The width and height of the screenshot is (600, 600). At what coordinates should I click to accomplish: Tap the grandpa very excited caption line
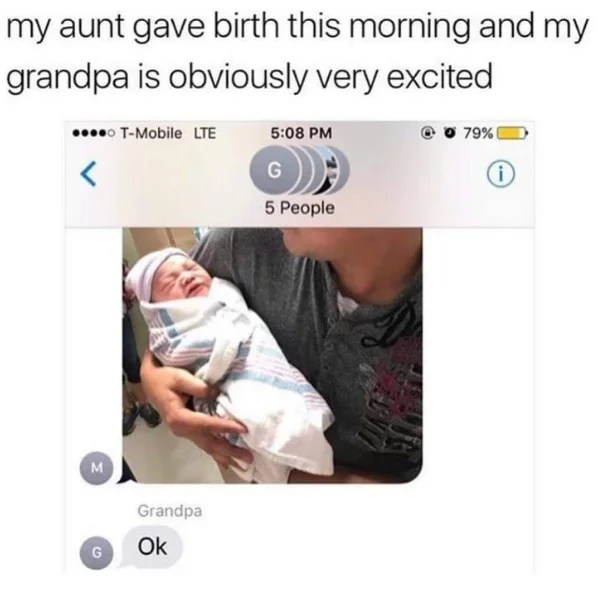coord(249,75)
